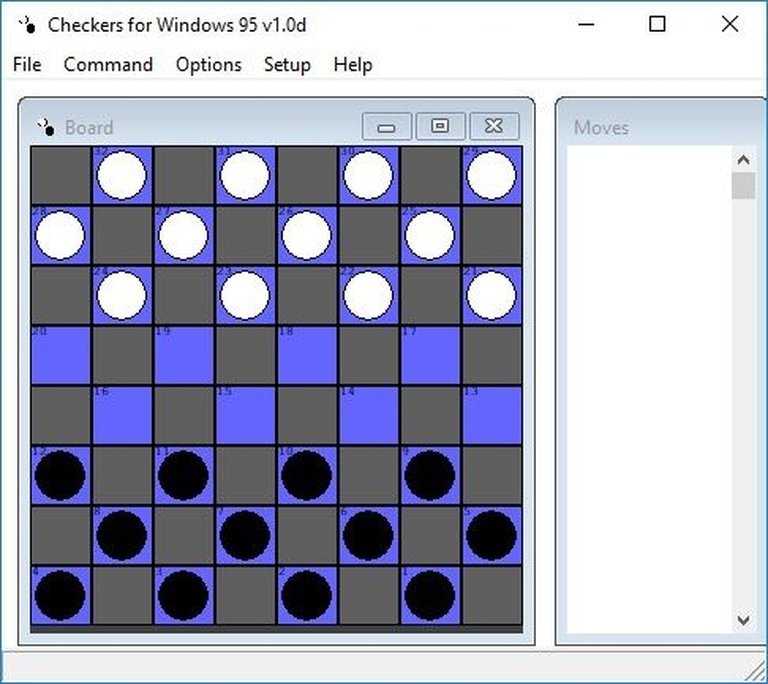768x684 pixels.
Task: Click empty blue square 18
Action: point(307,355)
